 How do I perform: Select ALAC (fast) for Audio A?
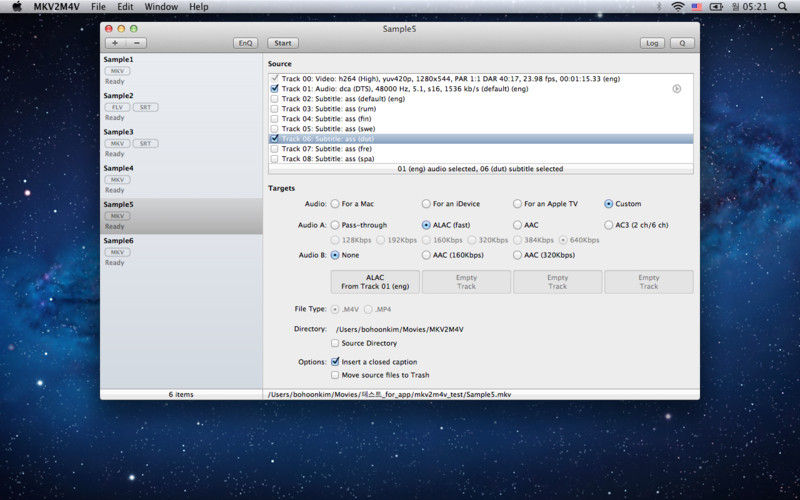pos(426,225)
